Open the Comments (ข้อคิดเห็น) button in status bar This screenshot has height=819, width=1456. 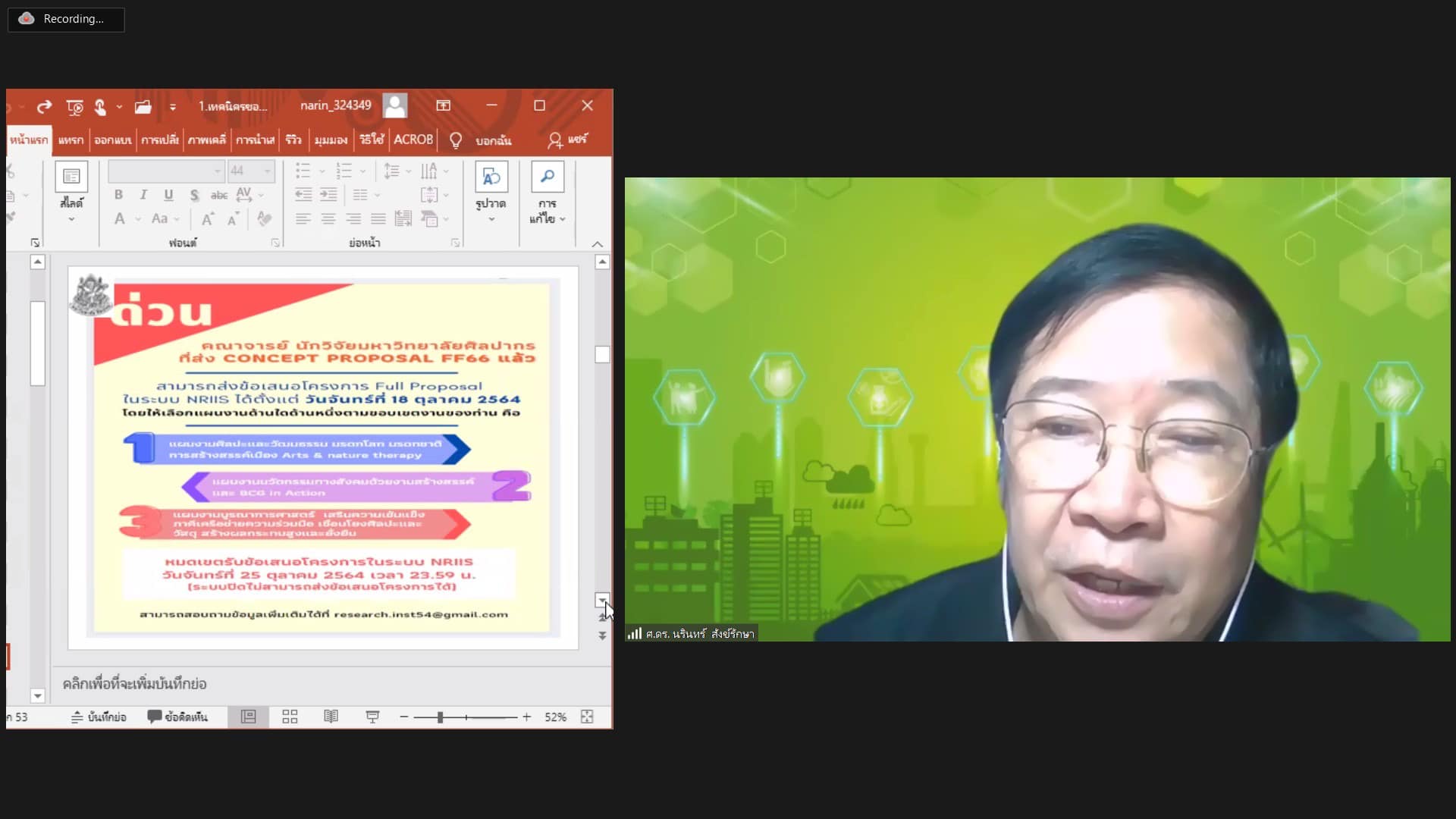click(177, 717)
